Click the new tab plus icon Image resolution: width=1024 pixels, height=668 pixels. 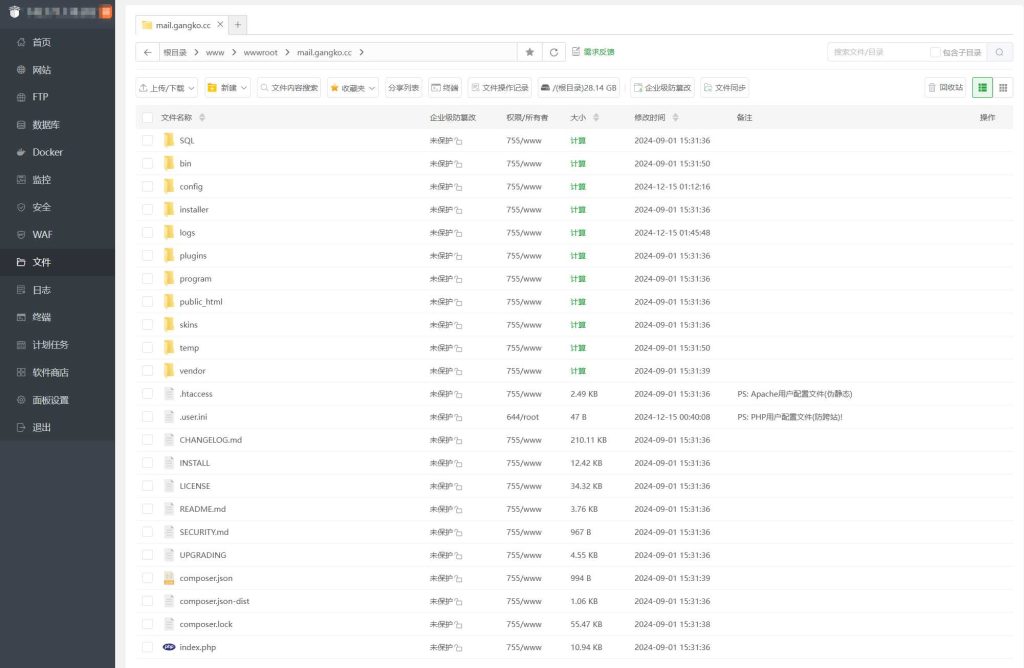(237, 24)
